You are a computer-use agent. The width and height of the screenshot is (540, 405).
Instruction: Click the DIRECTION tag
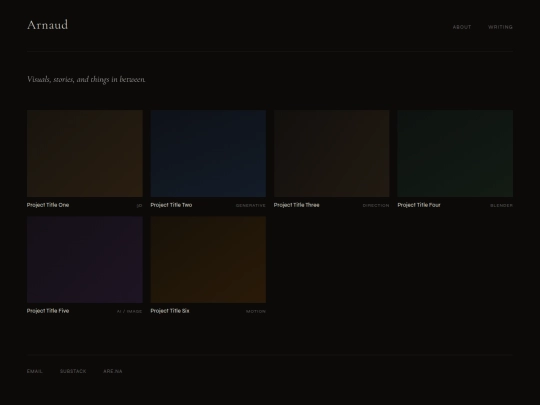coord(376,206)
